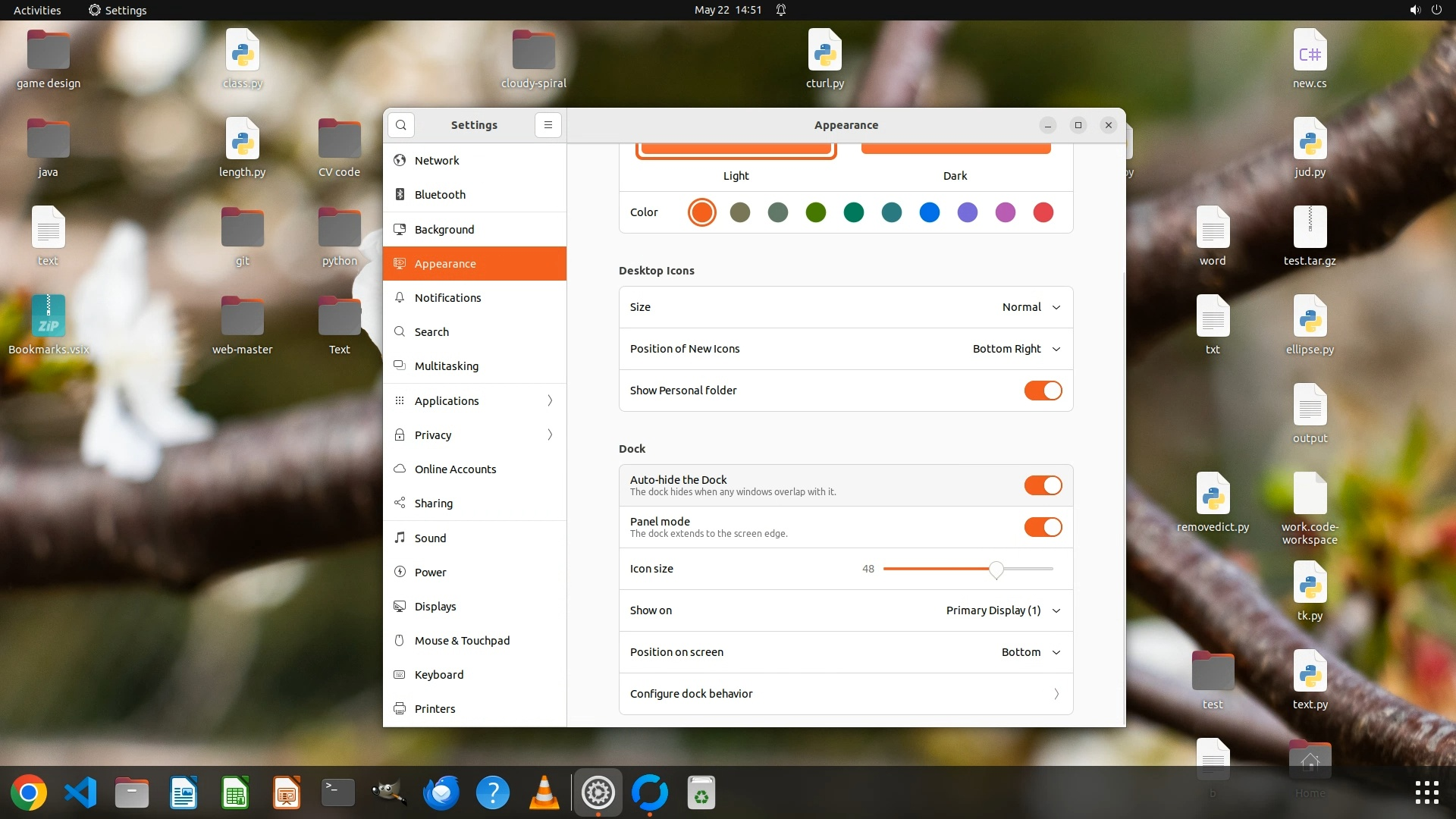
Task: Expand Position of New Icons dropdown
Action: tap(1016, 349)
